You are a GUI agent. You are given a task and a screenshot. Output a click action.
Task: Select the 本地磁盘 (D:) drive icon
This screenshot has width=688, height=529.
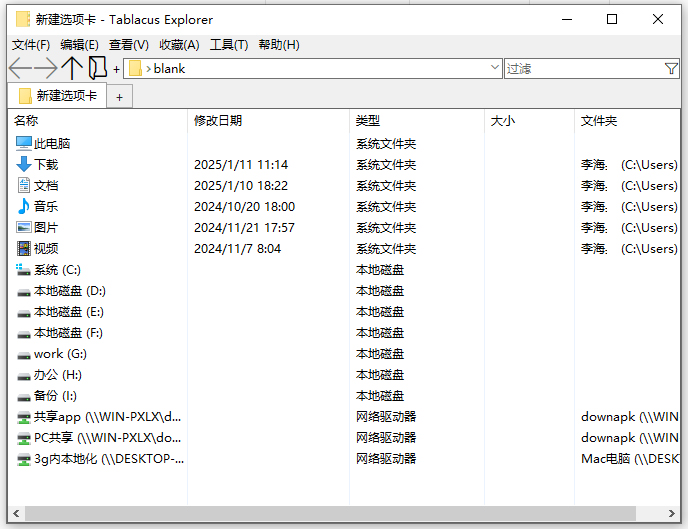coord(24,292)
